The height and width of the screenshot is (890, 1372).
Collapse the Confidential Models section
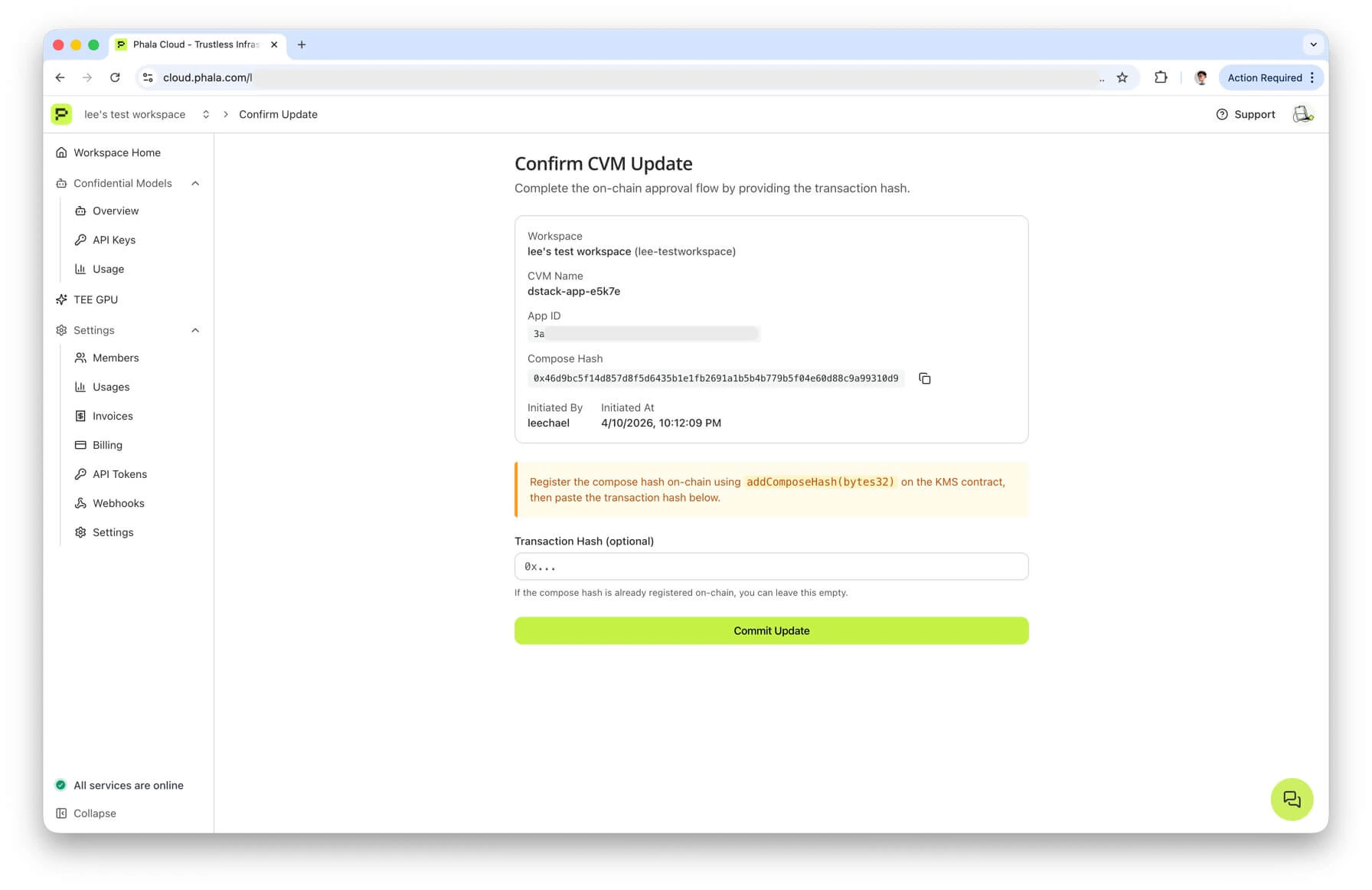coord(195,183)
